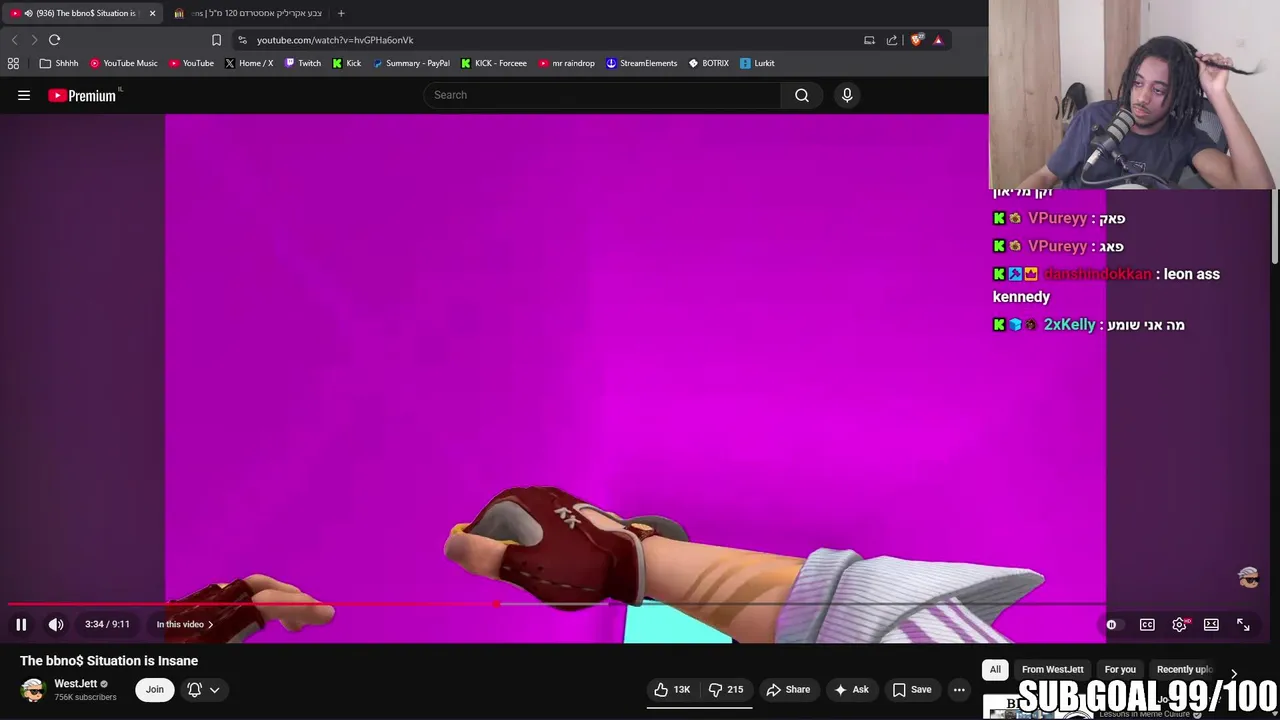Close the bbno$ Situation tab
The width and height of the screenshot is (1280, 720).
pos(152,13)
